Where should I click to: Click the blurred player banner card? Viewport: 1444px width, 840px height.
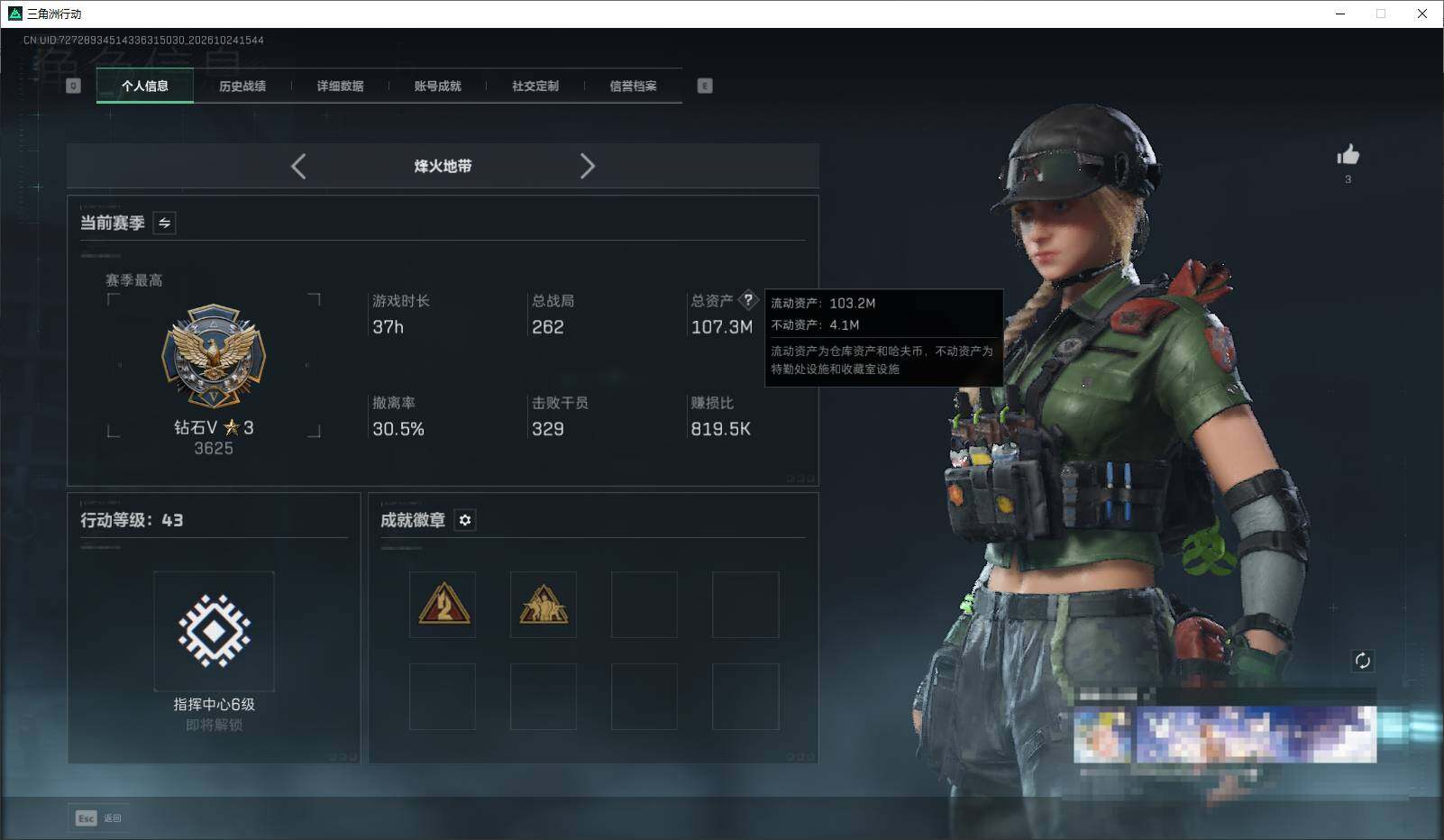pyautogui.click(x=1225, y=734)
